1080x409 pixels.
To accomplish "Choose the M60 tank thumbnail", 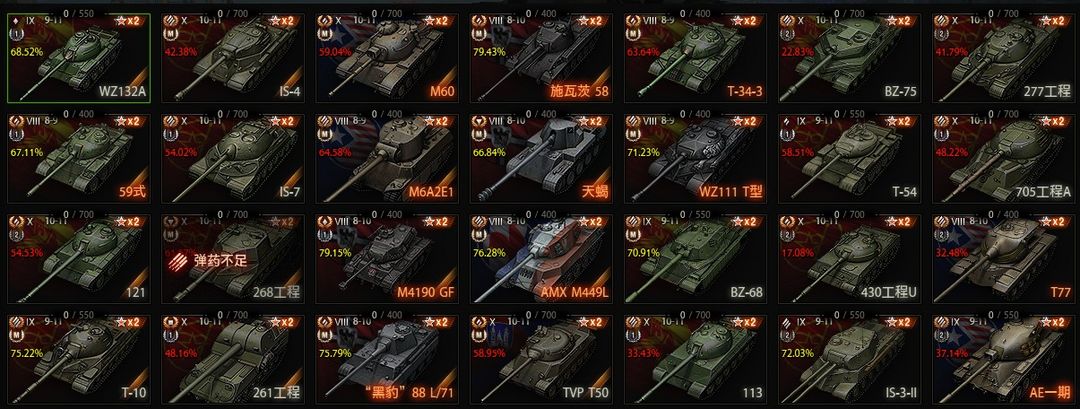I will click(387, 58).
